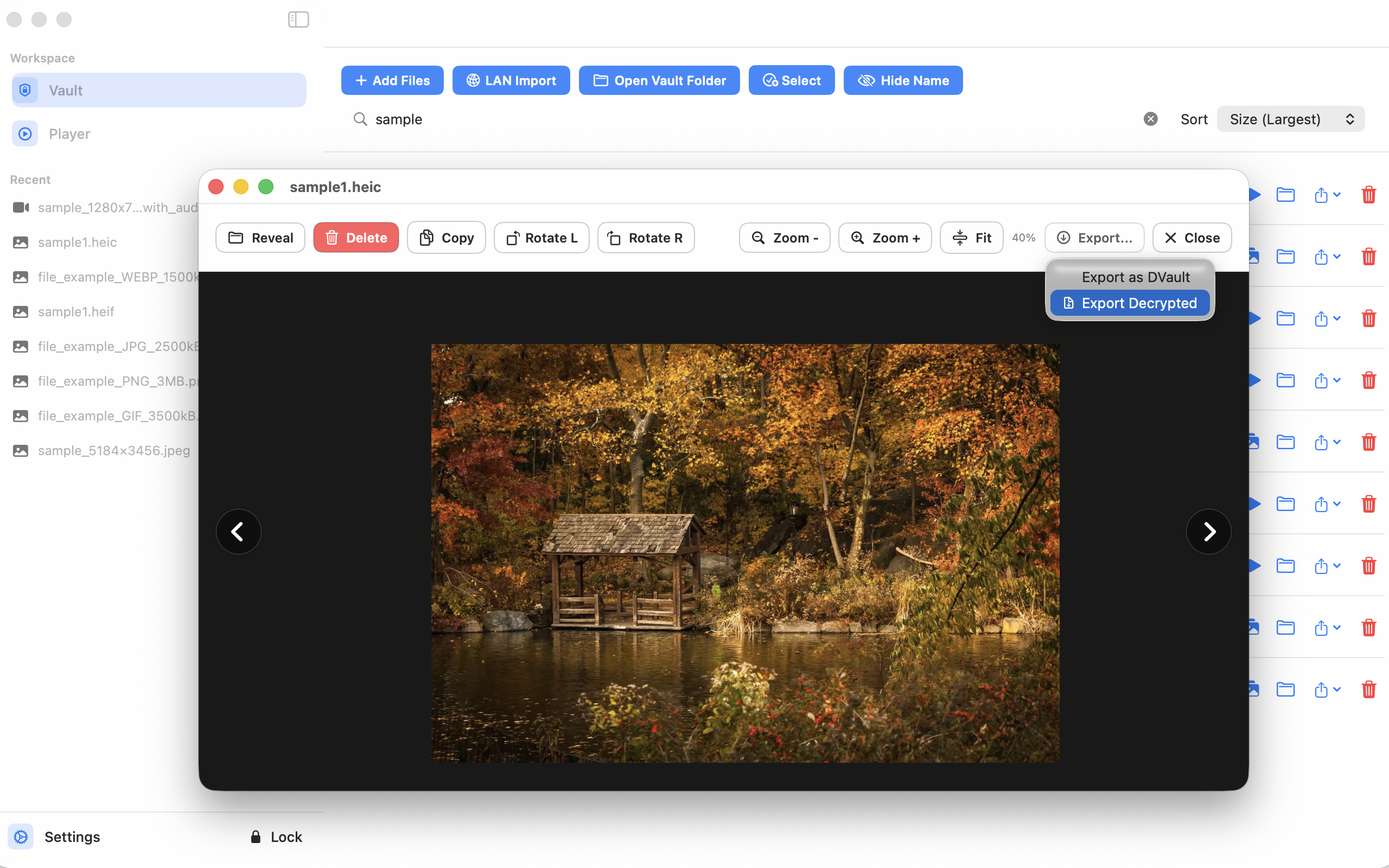Open the Export options menu

1093,237
